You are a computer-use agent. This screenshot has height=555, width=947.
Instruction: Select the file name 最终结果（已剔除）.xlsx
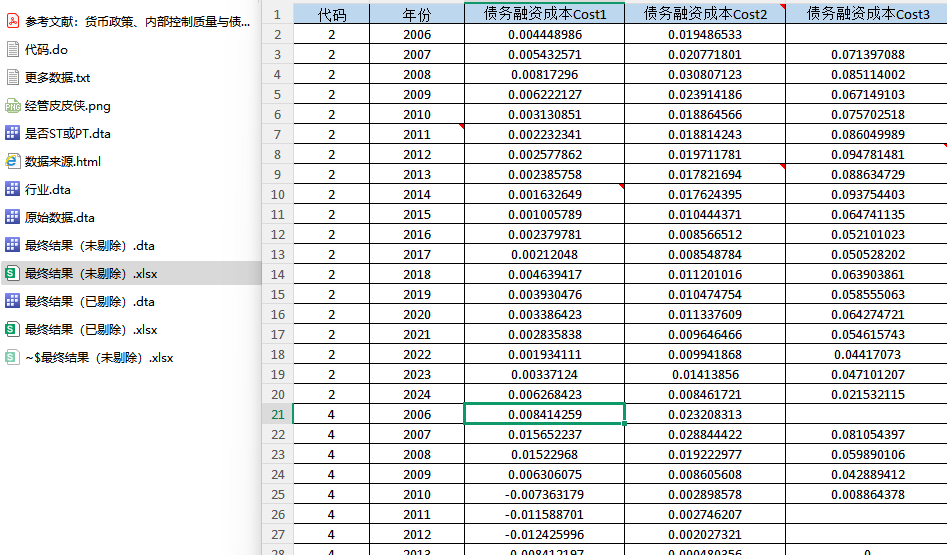pyautogui.click(x=91, y=329)
